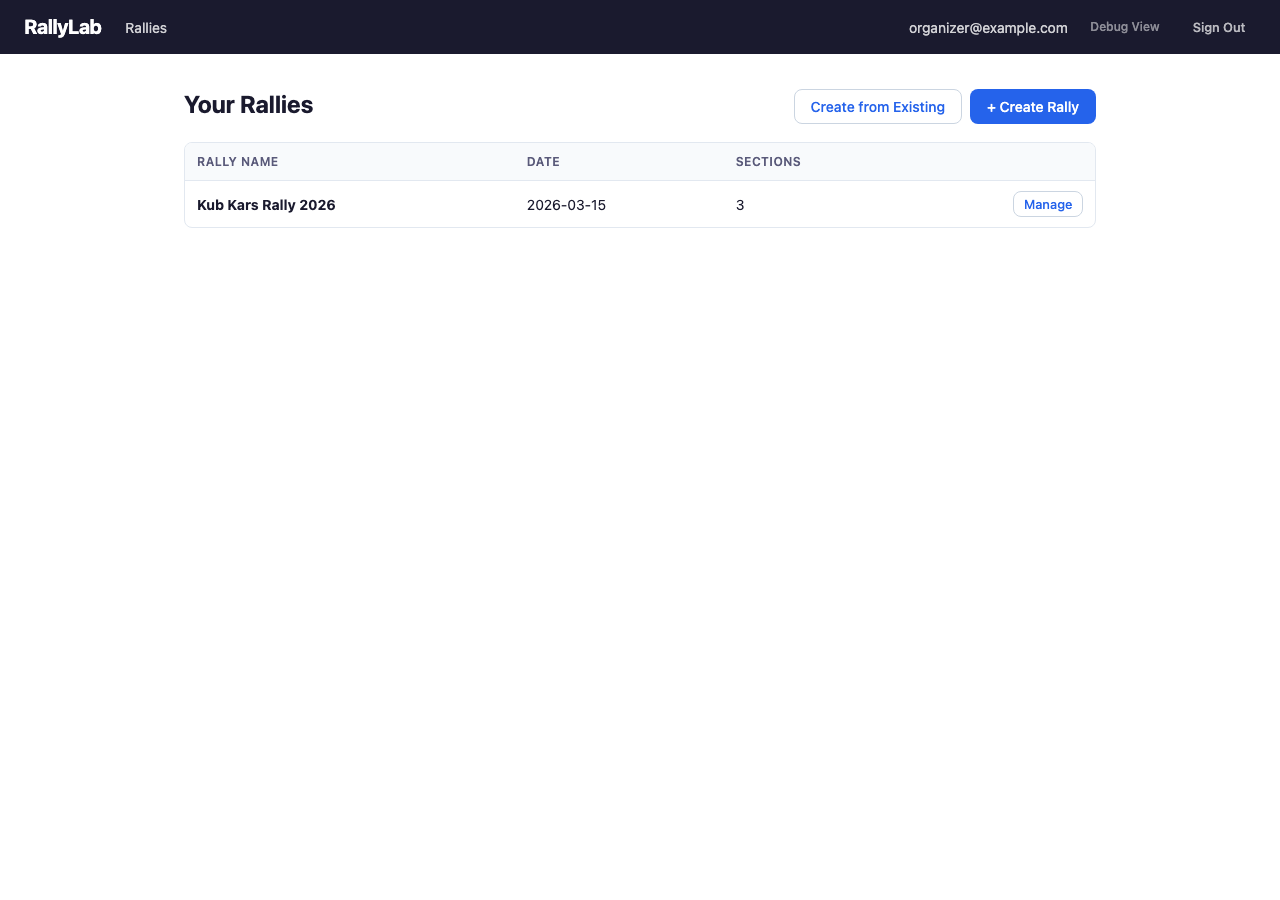Image resolution: width=1280 pixels, height=900 pixels.
Task: Click the organizer@example.com account label
Action: click(x=988, y=28)
